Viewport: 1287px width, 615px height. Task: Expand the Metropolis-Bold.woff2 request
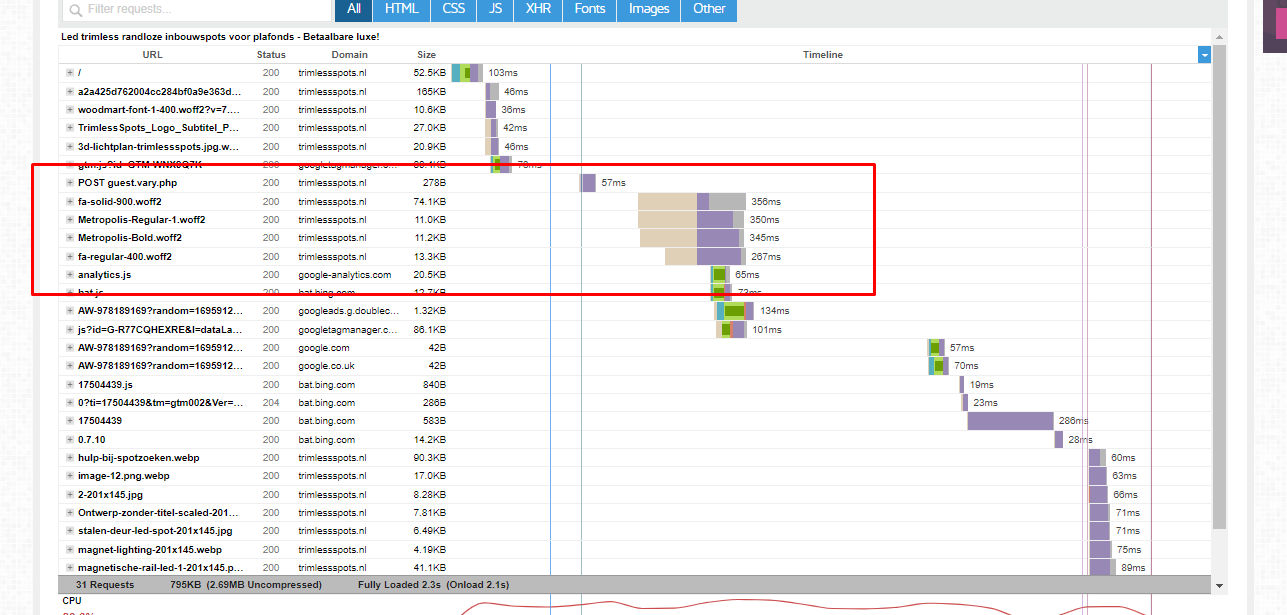70,238
